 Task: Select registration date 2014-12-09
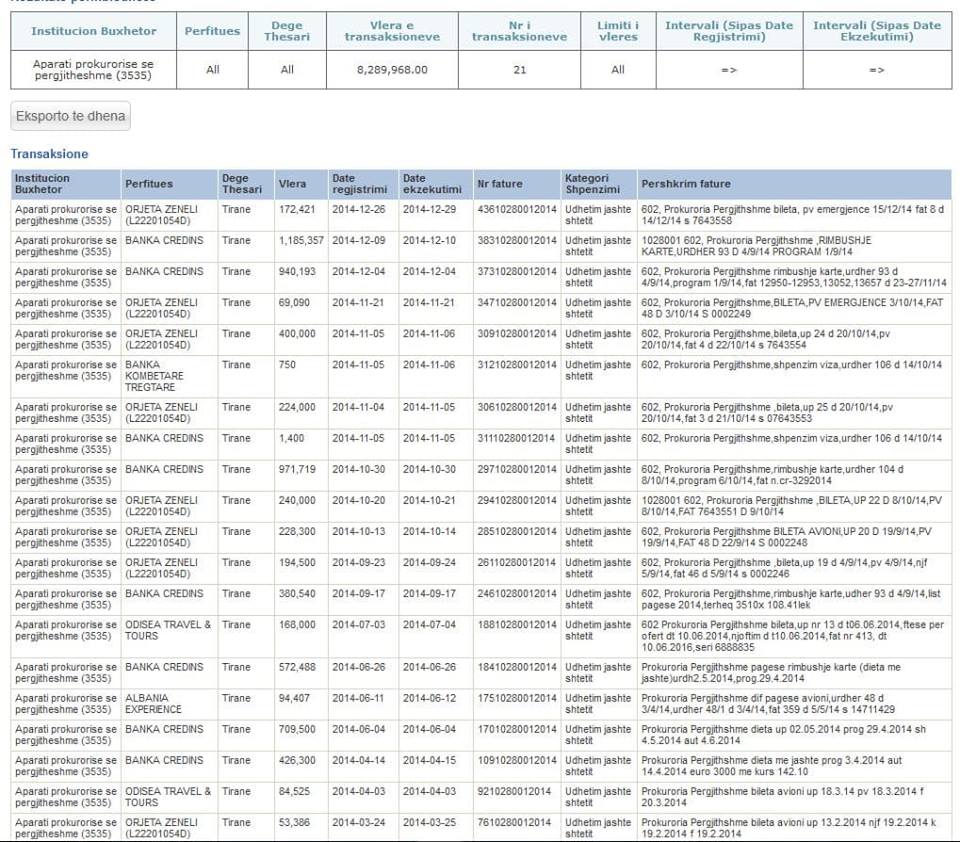click(x=359, y=241)
